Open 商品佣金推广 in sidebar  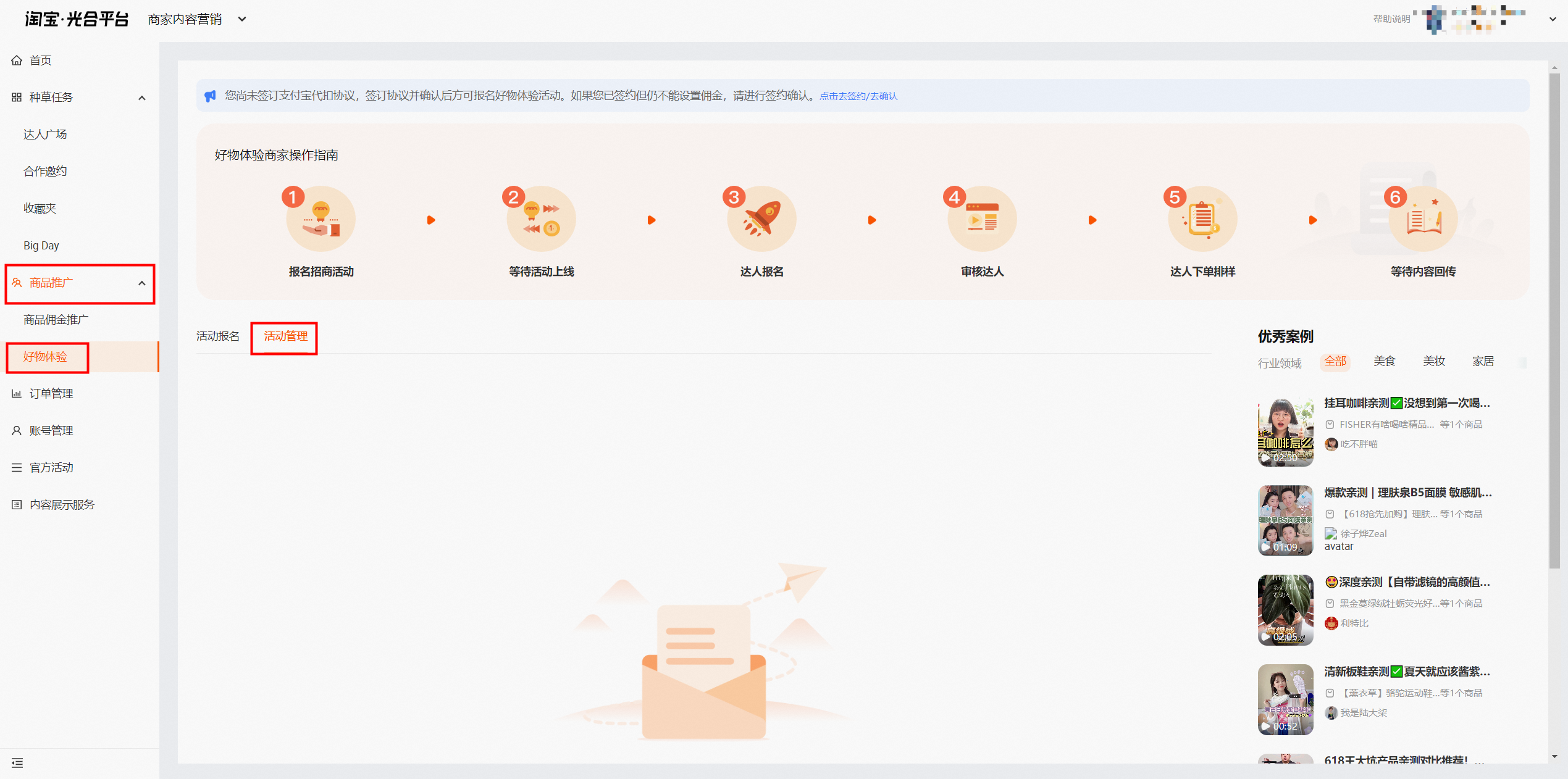(x=56, y=320)
